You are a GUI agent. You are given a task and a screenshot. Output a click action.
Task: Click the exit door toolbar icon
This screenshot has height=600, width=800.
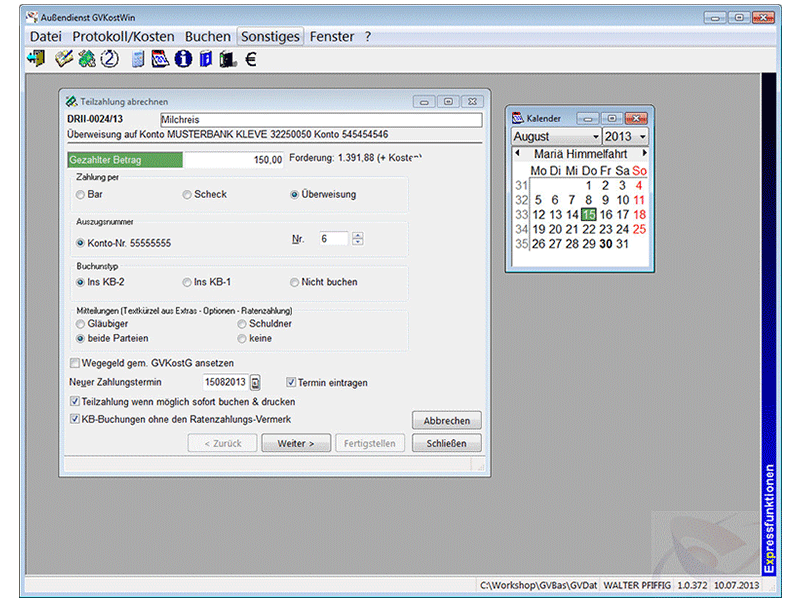[x=37, y=59]
